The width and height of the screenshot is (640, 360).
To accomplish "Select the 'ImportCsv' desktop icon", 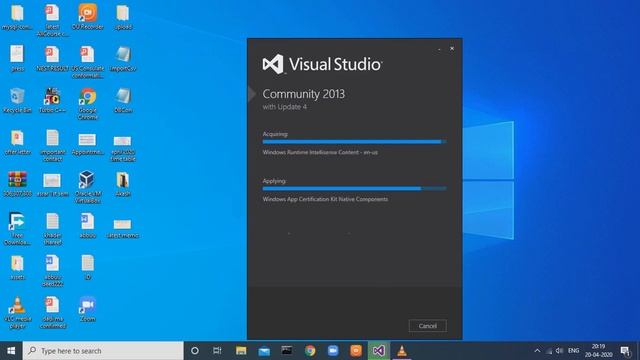I will pyautogui.click(x=123, y=59).
